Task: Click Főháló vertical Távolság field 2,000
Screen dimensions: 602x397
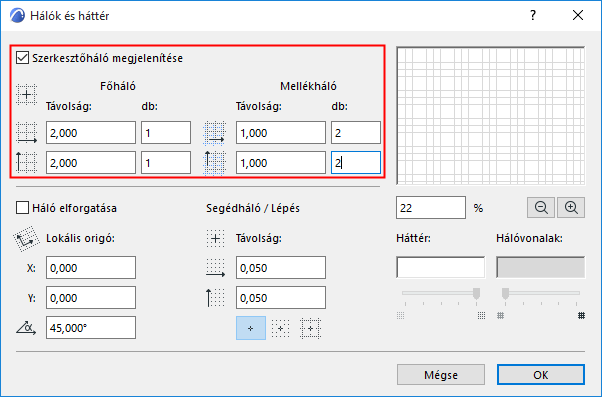Action: pos(91,163)
